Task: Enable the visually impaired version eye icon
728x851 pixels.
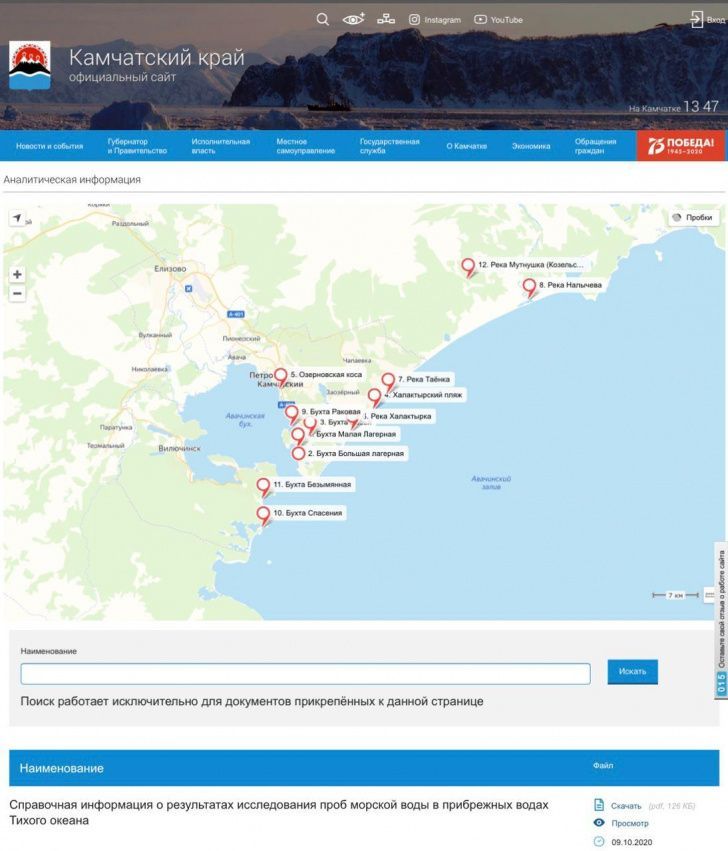Action: point(354,19)
